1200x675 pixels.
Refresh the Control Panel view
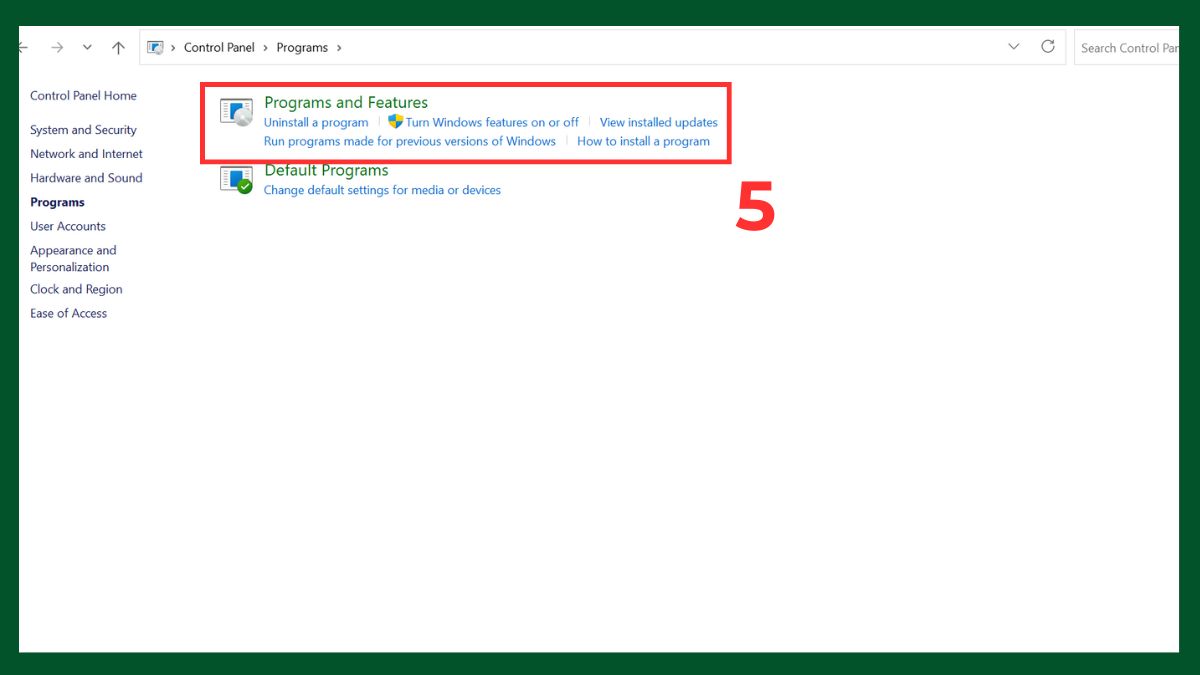pyautogui.click(x=1048, y=46)
